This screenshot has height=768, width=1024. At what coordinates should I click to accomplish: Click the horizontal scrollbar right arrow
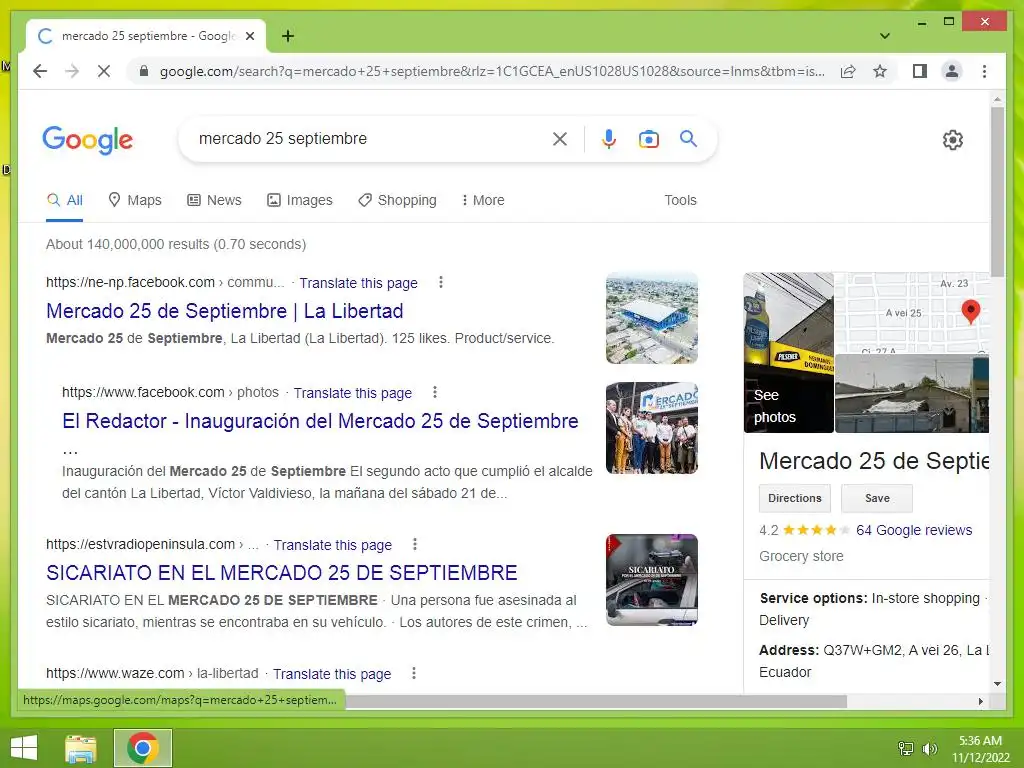pos(980,701)
